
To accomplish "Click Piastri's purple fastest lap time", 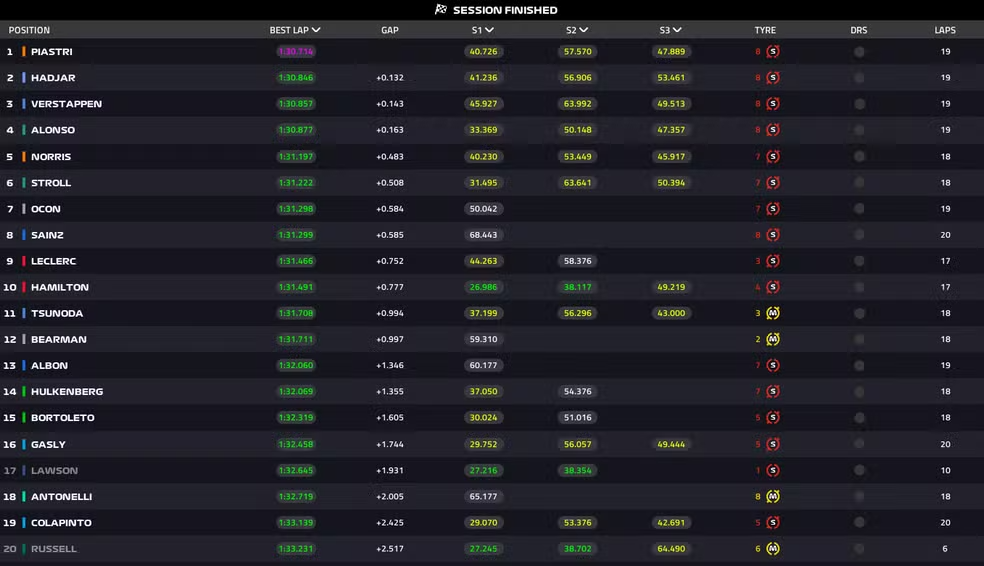I will click(295, 52).
